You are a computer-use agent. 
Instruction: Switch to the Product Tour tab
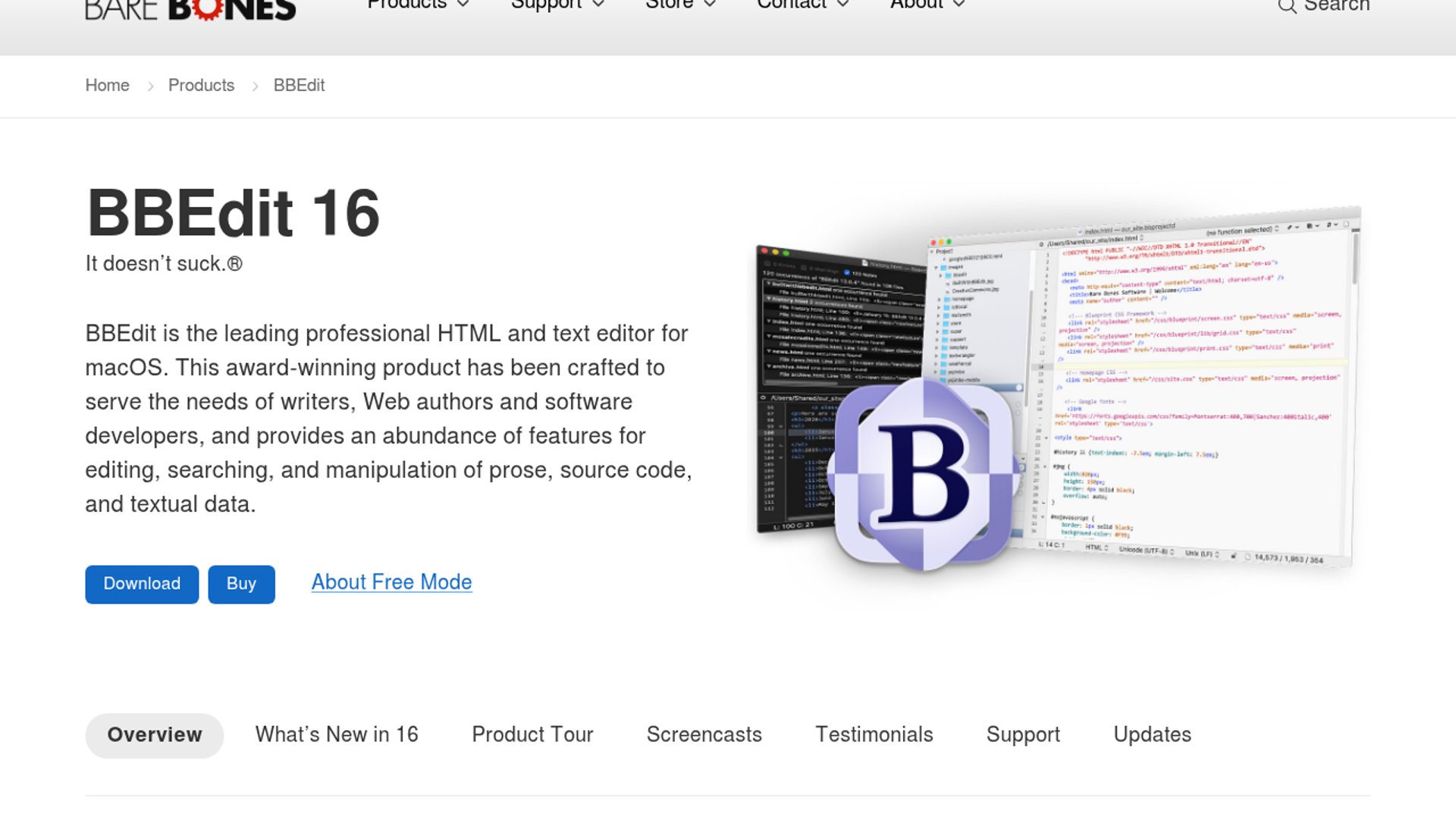[x=532, y=735]
